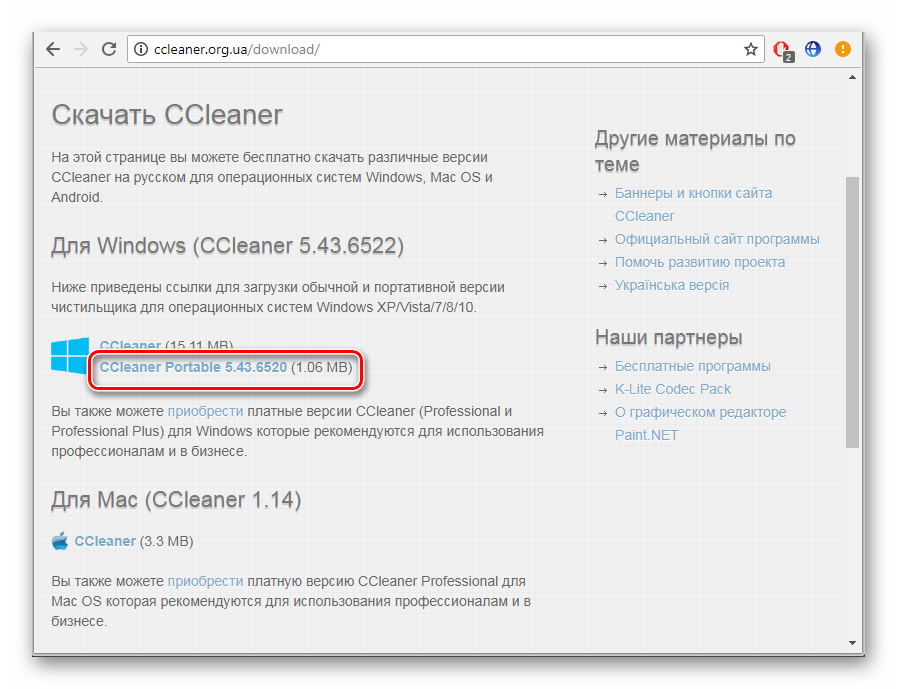Click the Windows logo icon
This screenshot has height=689, width=897.
70,356
